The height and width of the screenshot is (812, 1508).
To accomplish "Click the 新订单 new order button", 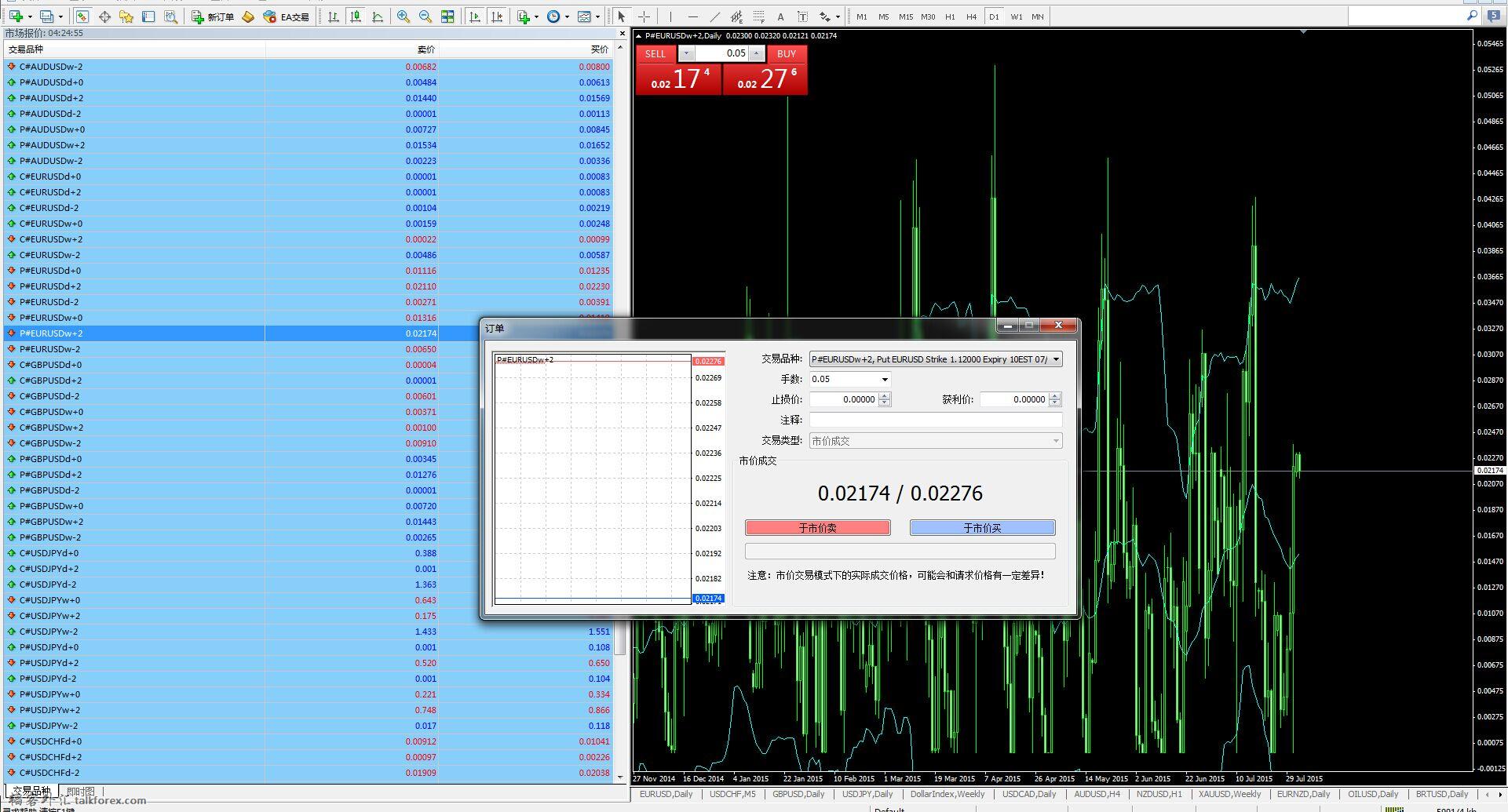I will (x=213, y=16).
